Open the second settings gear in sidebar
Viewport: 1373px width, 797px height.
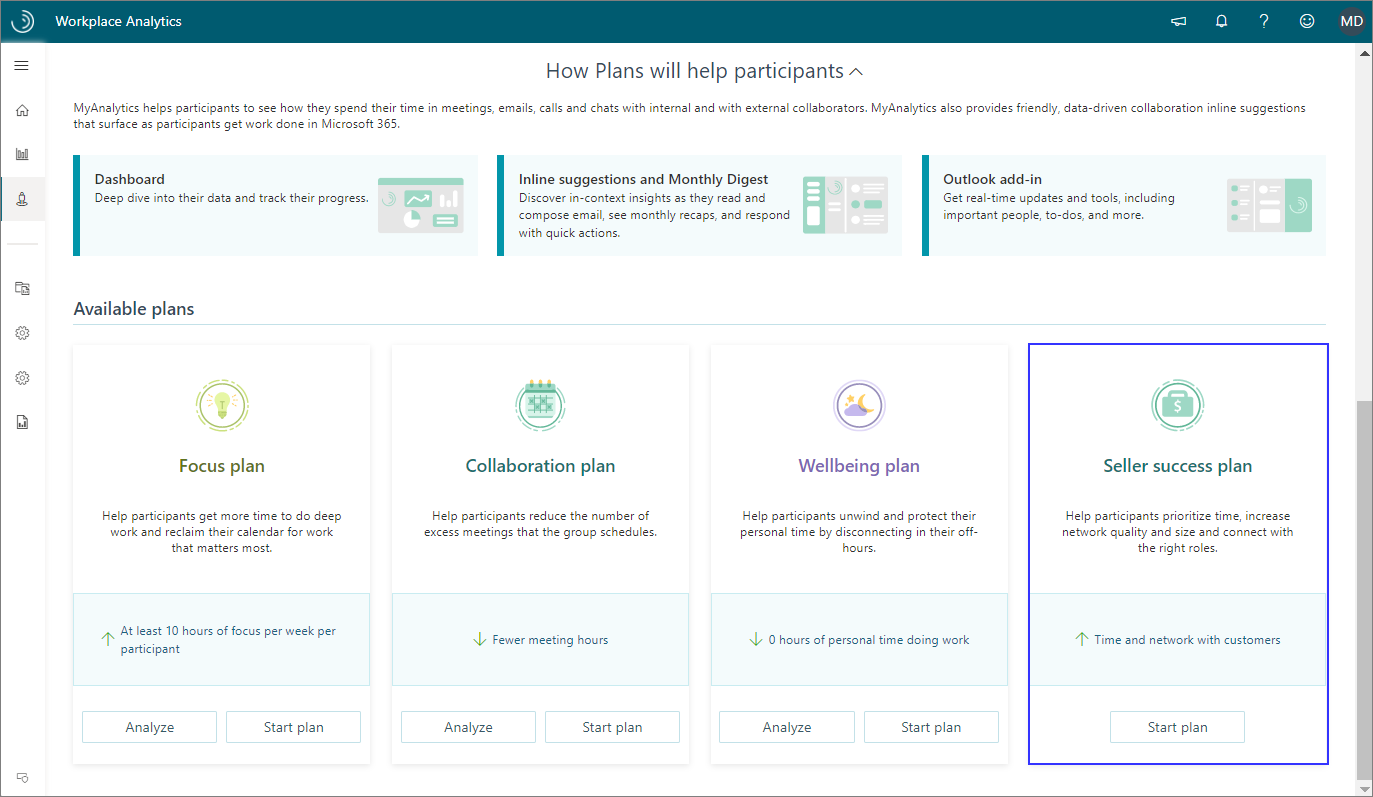[22, 378]
